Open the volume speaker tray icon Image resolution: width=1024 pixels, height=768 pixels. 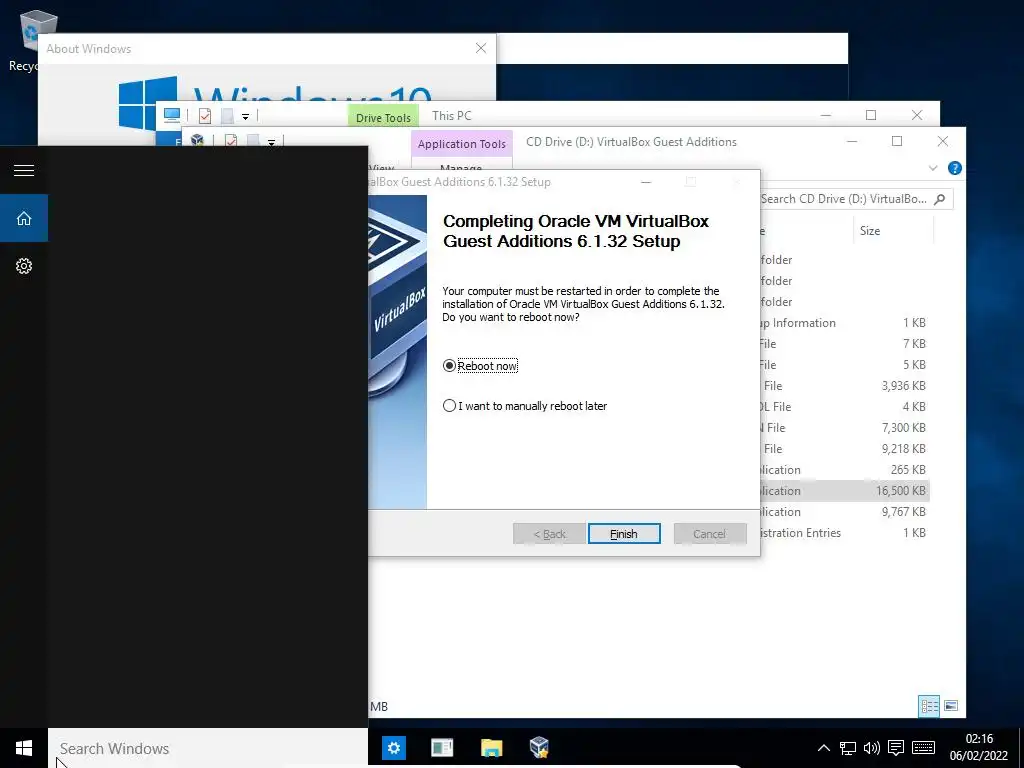871,748
